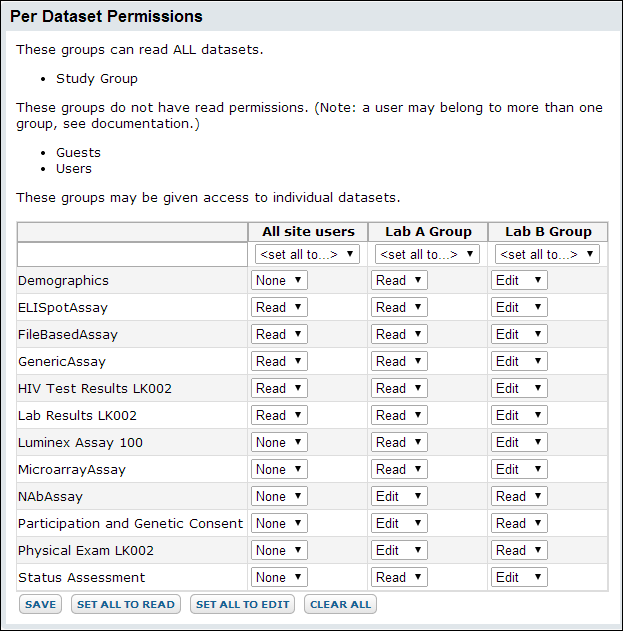
Task: Open Participation and Genetic Consent All site users dropdown
Action: 279,523
